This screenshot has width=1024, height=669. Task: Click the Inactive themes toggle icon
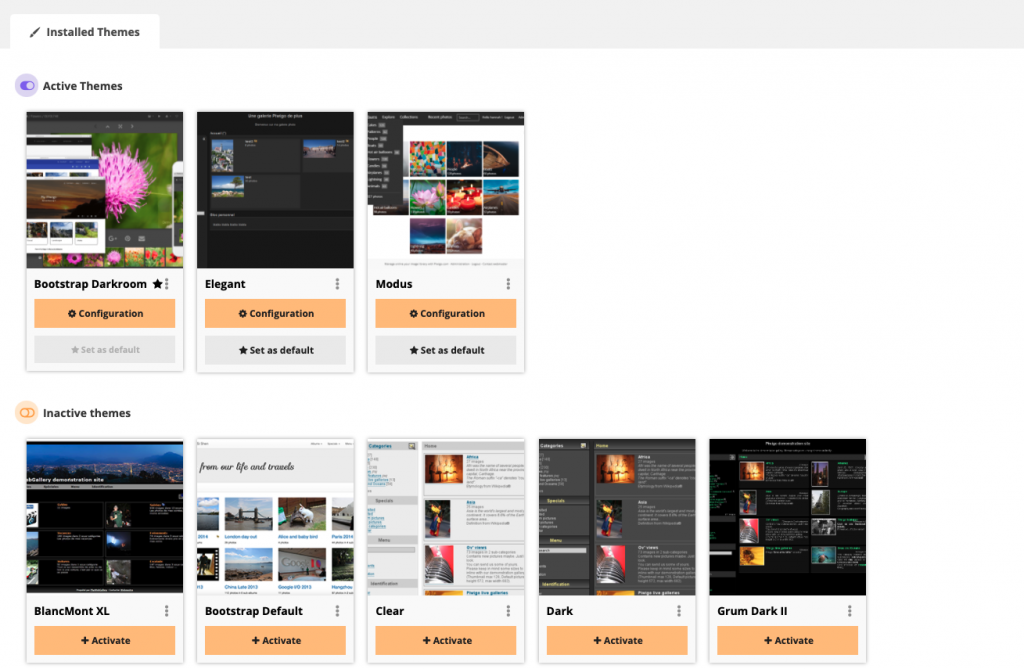pos(27,412)
